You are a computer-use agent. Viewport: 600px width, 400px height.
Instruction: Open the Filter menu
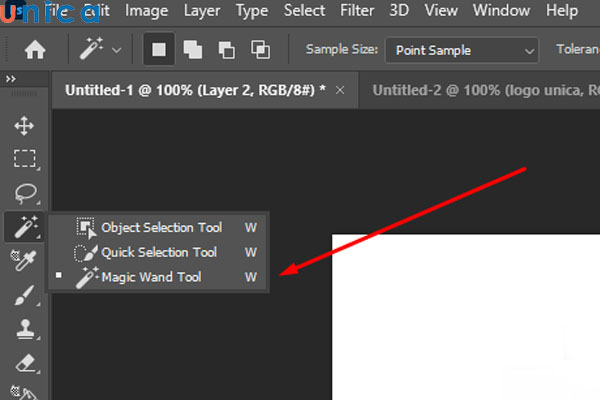357,10
